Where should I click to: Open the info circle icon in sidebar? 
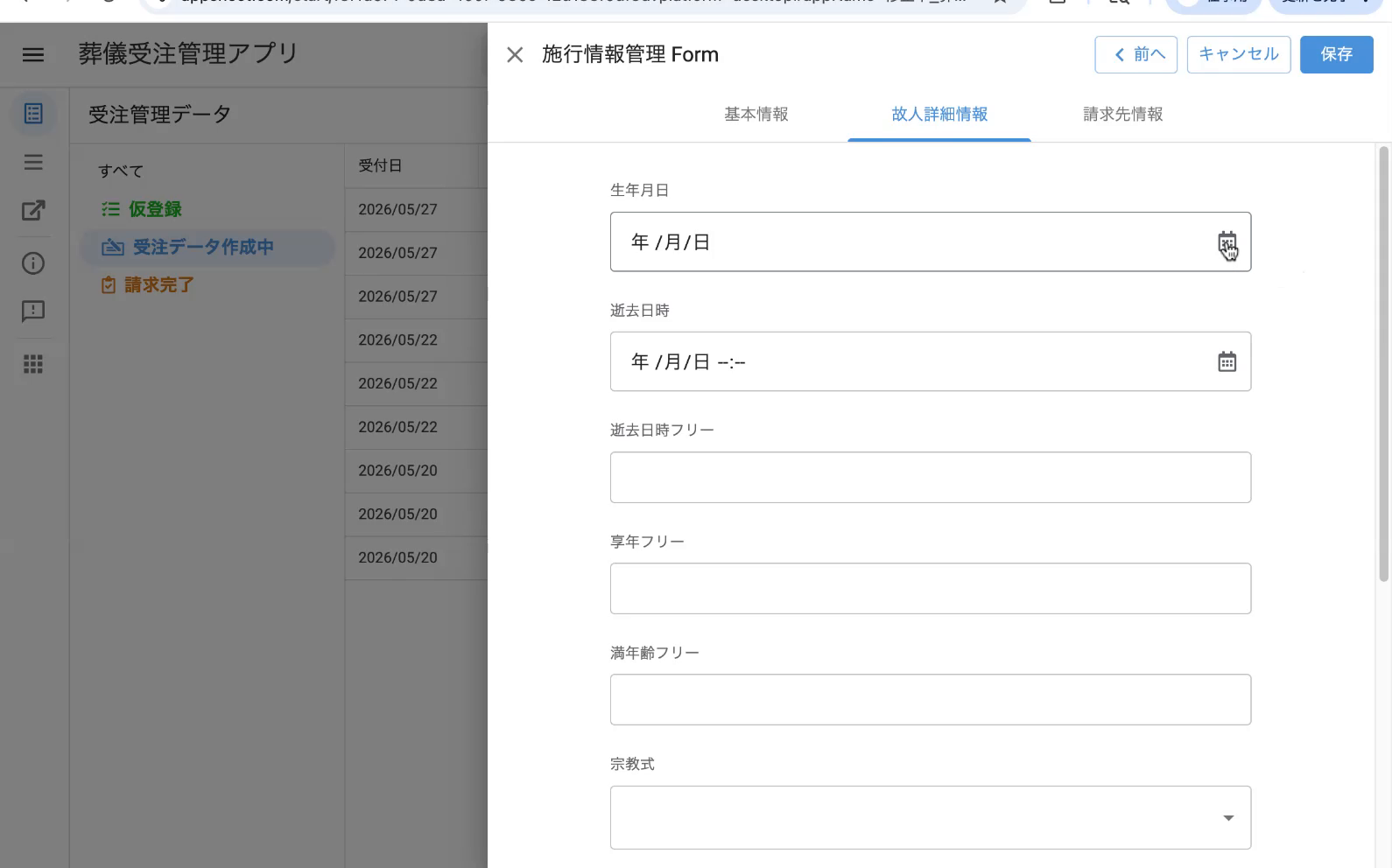coord(33,263)
